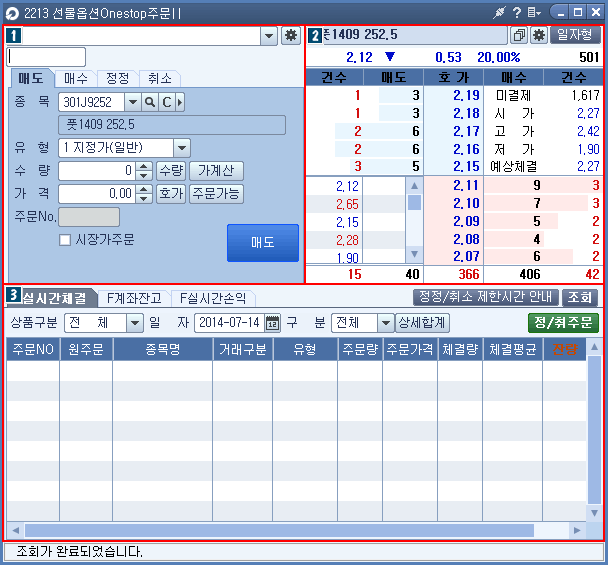Click green 정/취주문 button

563,323
